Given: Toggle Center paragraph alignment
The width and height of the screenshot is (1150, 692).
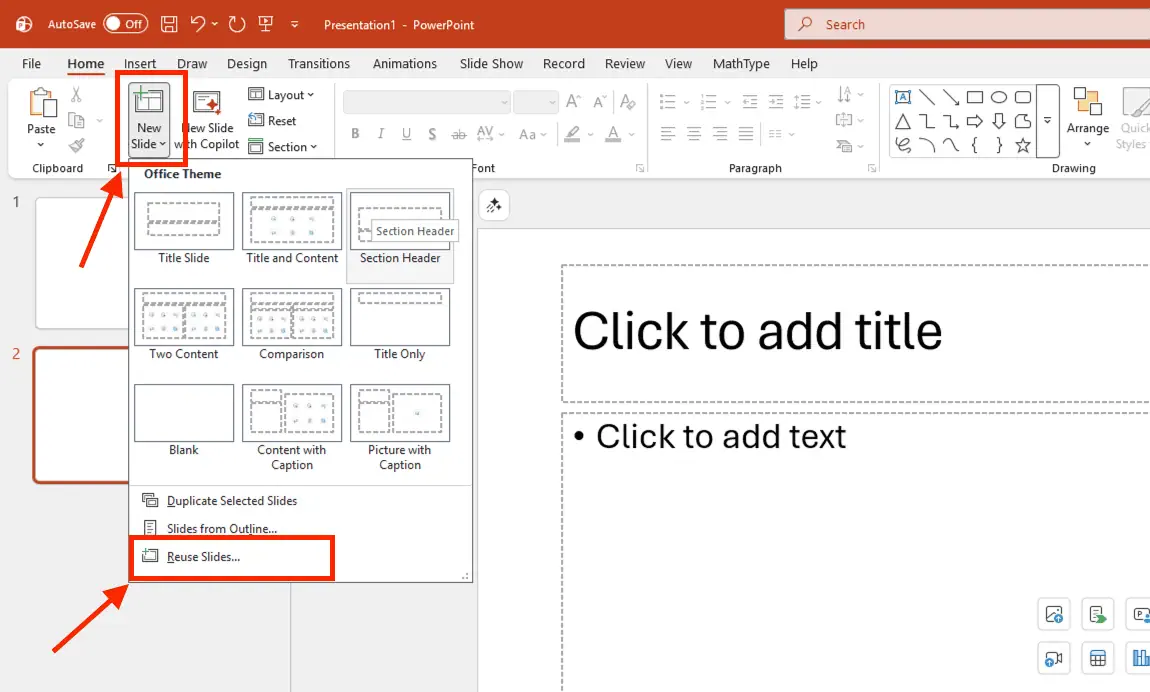Looking at the screenshot, I should pyautogui.click(x=694, y=133).
